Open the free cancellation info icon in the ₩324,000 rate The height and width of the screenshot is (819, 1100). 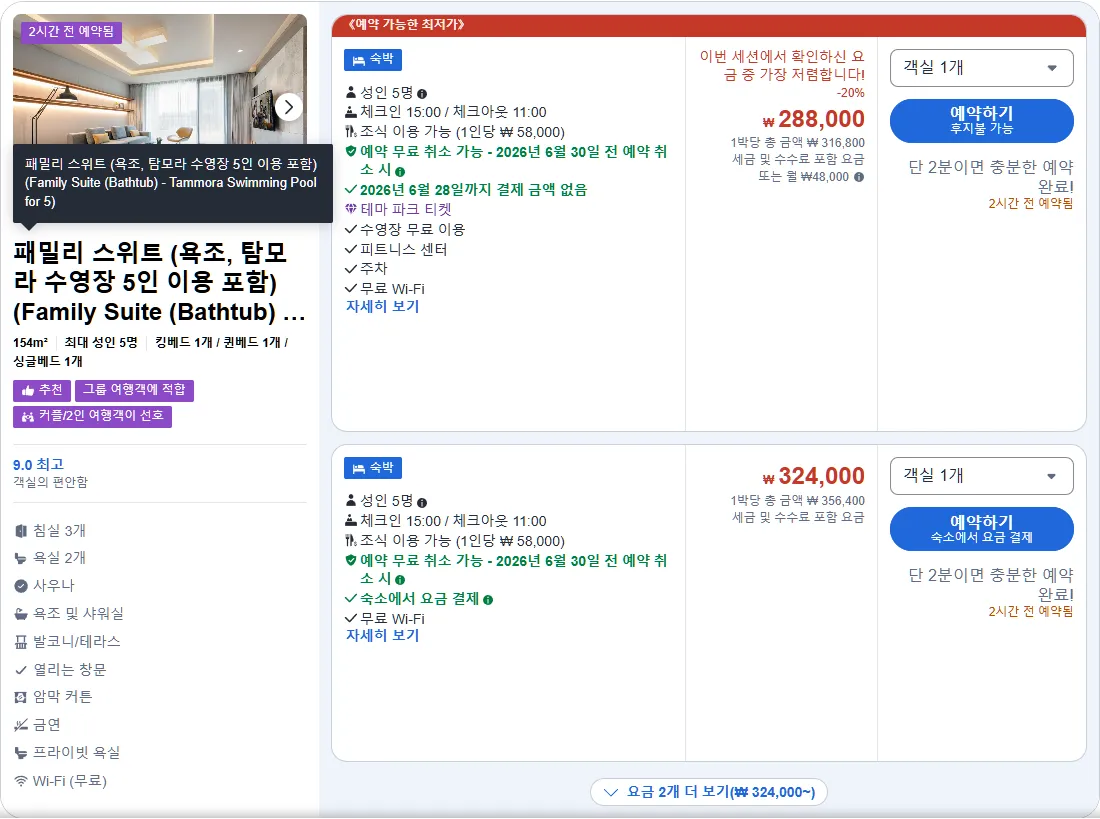tap(400, 580)
